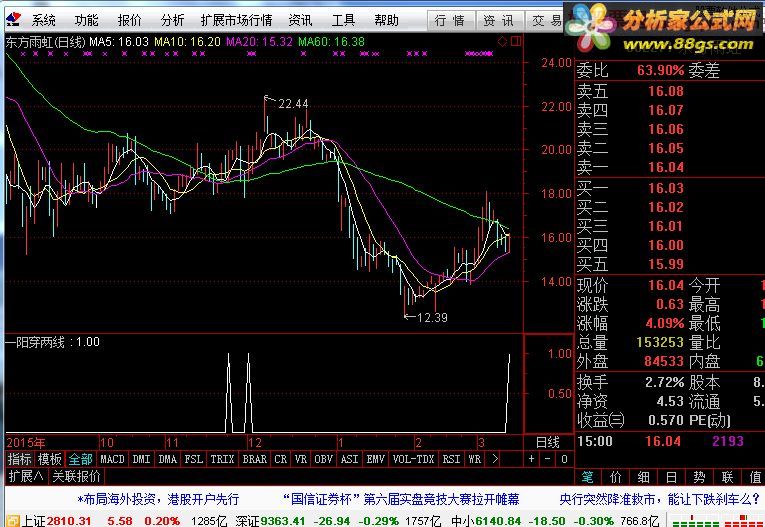The width and height of the screenshot is (765, 527).
Task: Open the 资讯 menu
Action: pos(300,20)
